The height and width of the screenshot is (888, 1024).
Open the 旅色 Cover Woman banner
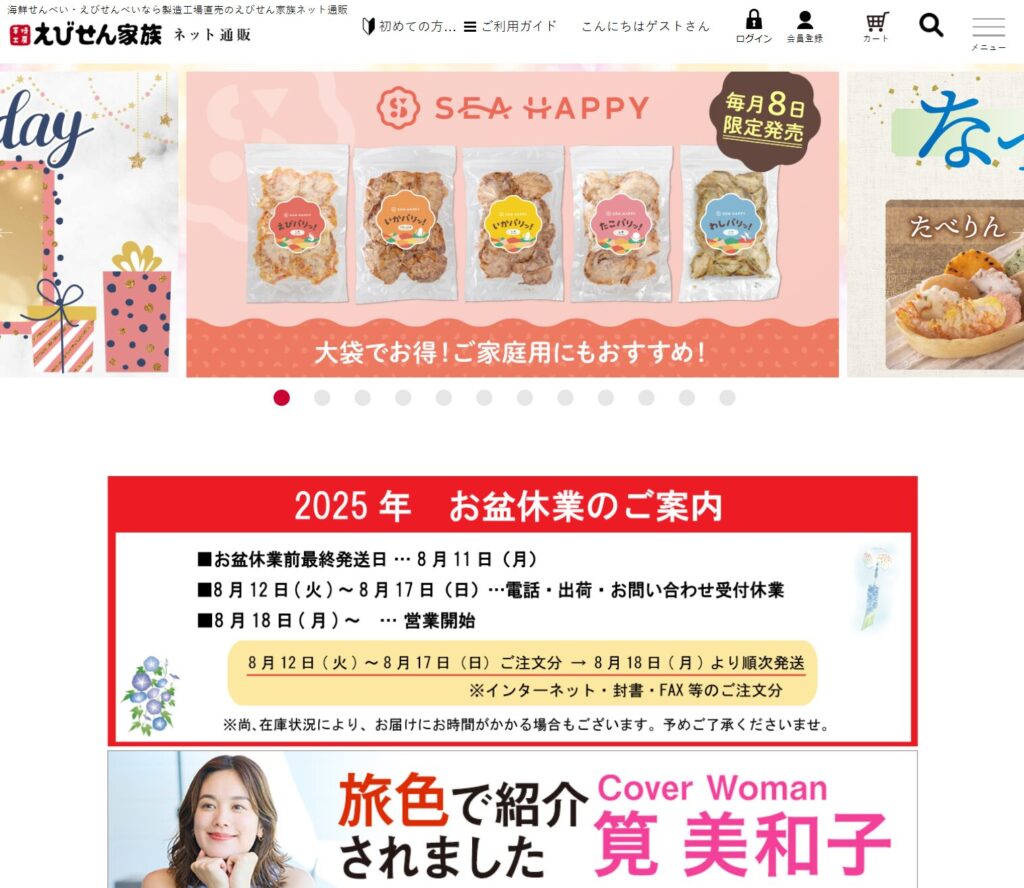513,819
